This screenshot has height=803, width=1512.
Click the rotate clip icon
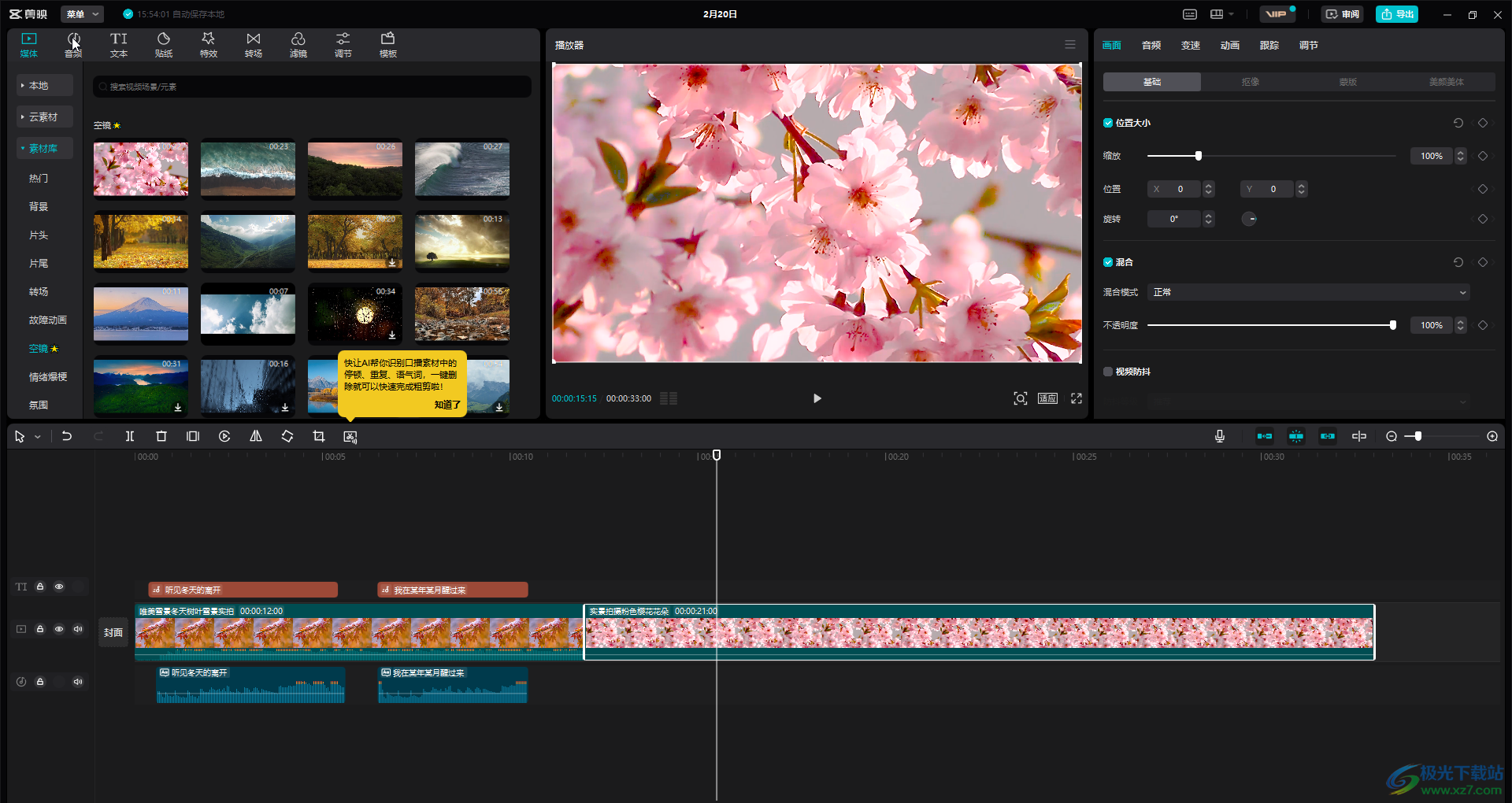[287, 436]
